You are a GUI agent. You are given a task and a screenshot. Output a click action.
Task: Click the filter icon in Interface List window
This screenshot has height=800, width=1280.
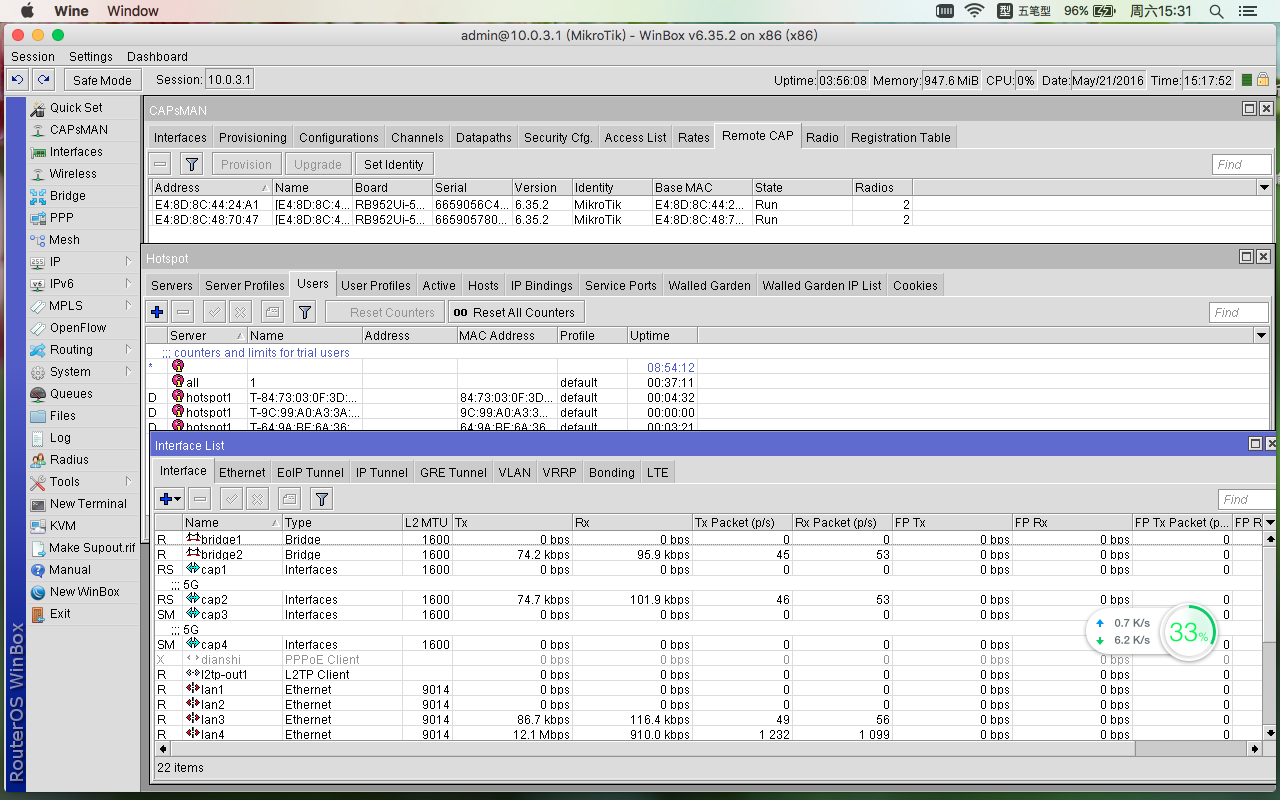click(321, 498)
